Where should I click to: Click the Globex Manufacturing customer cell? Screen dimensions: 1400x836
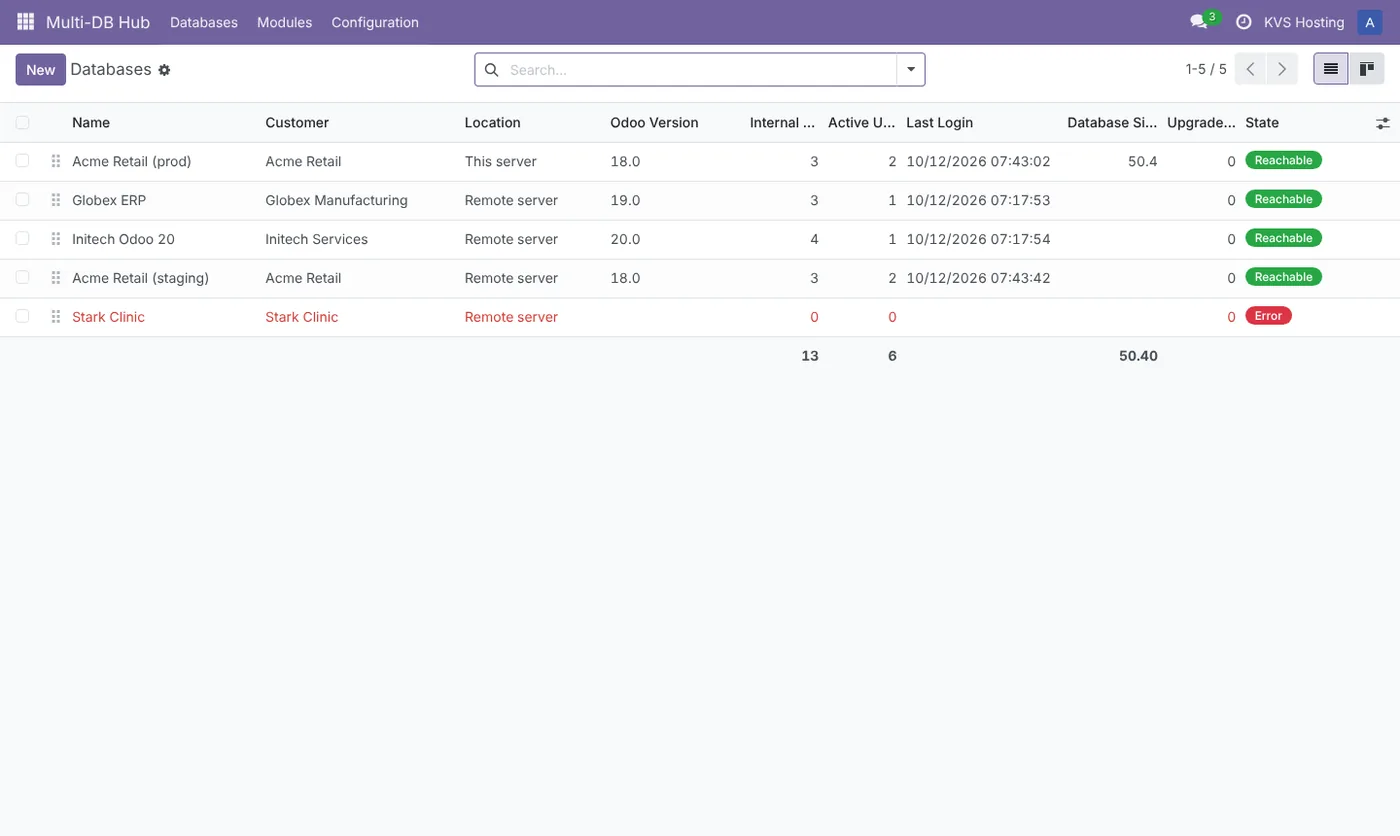coord(336,200)
